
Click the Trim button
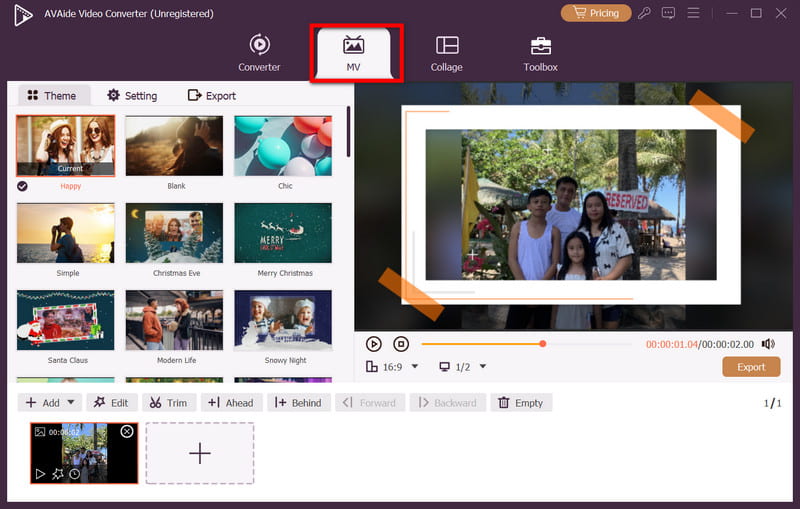[167, 403]
